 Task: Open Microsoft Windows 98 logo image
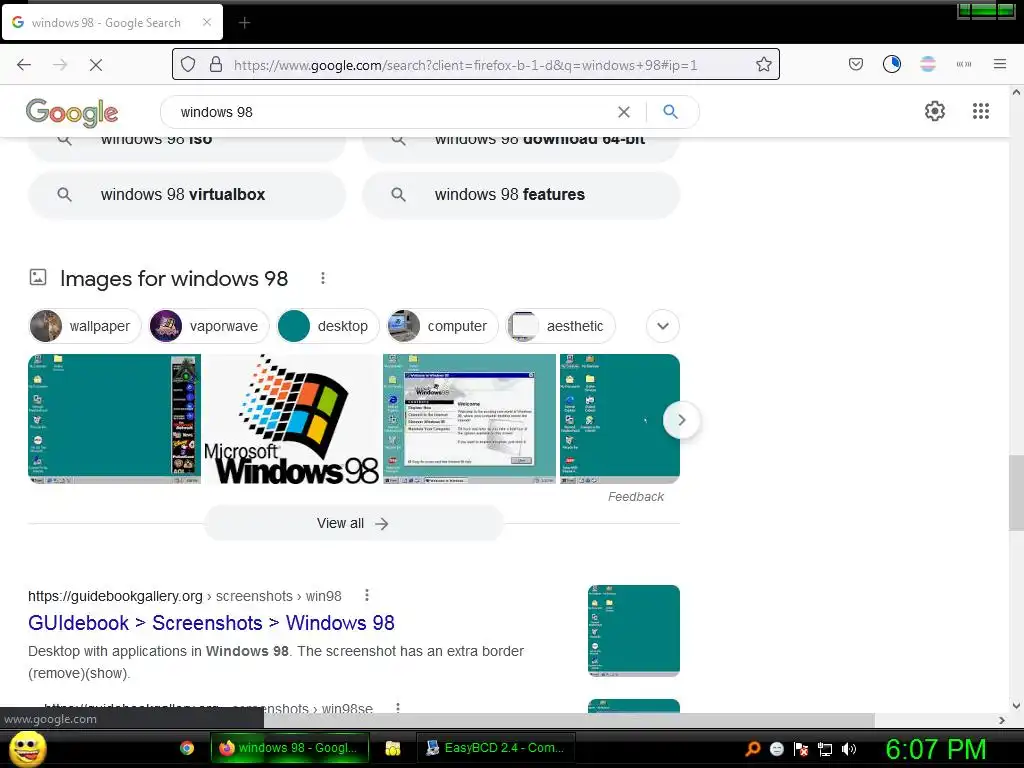click(x=292, y=419)
